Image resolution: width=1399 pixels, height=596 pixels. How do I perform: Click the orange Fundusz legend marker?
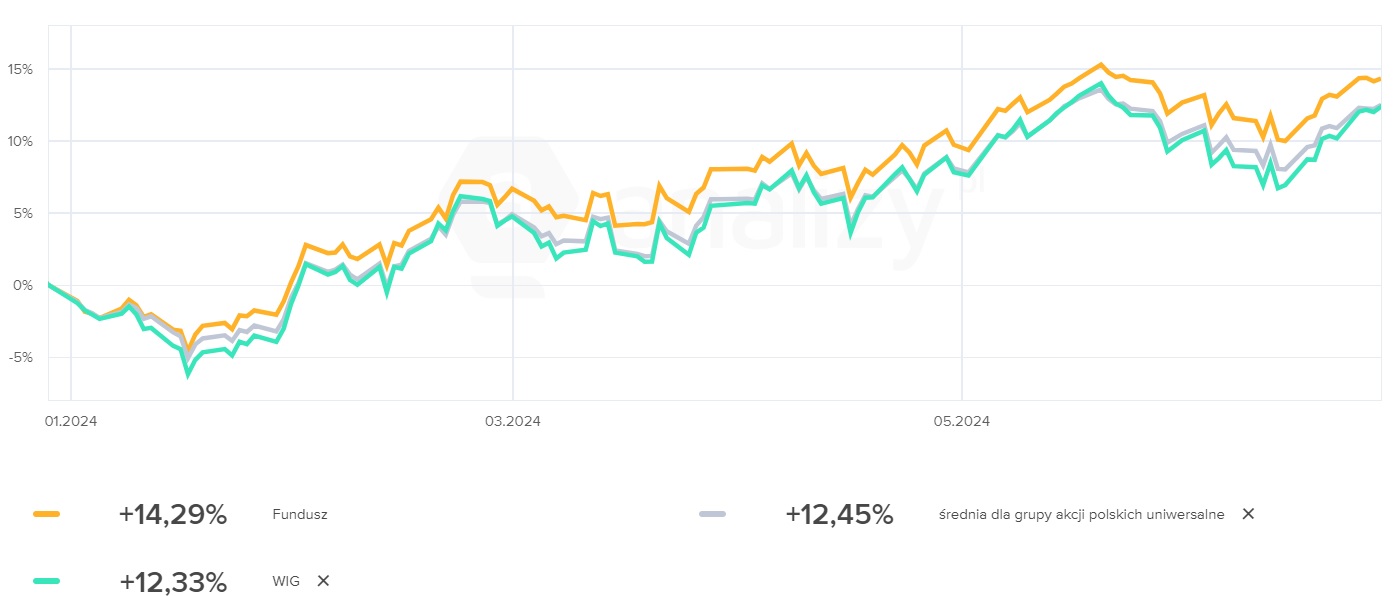click(46, 514)
